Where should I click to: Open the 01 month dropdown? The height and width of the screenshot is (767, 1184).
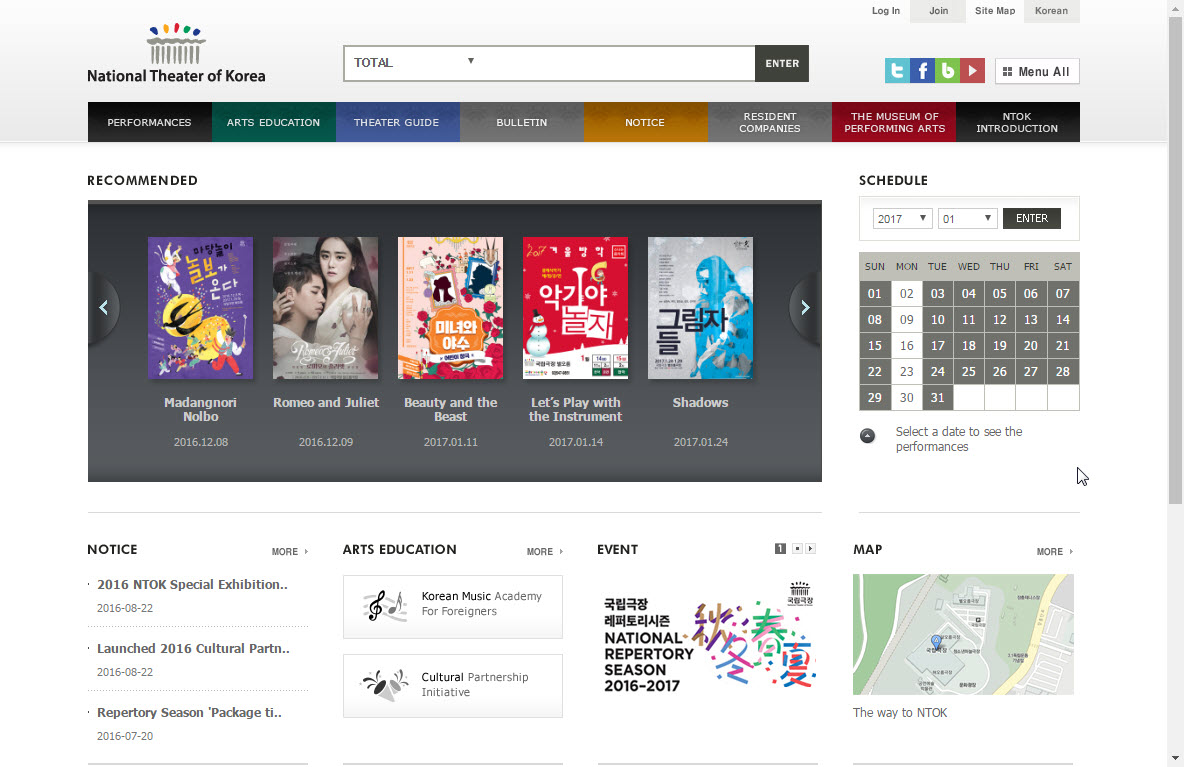967,219
